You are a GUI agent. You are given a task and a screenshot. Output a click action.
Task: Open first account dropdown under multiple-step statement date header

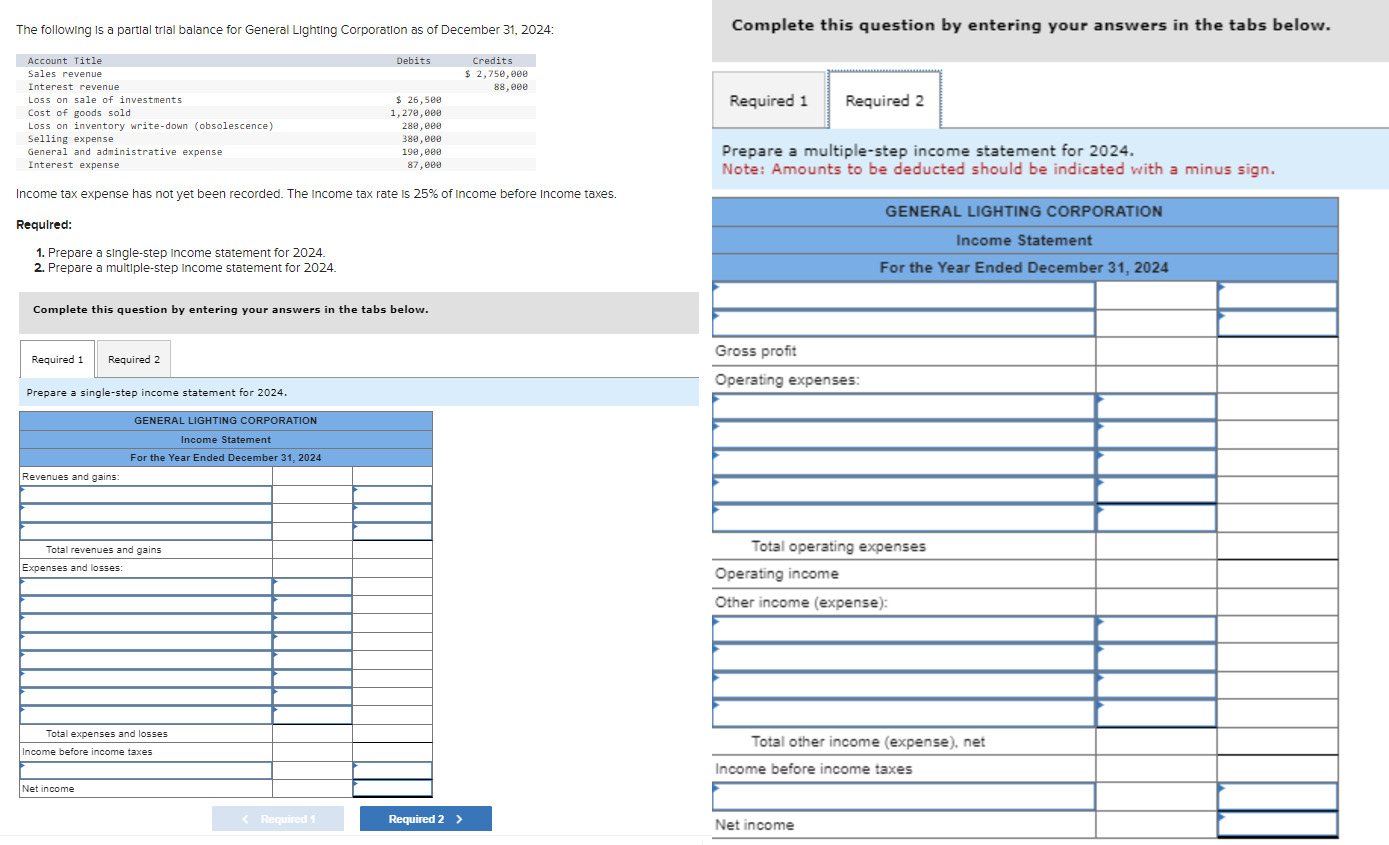(x=904, y=295)
